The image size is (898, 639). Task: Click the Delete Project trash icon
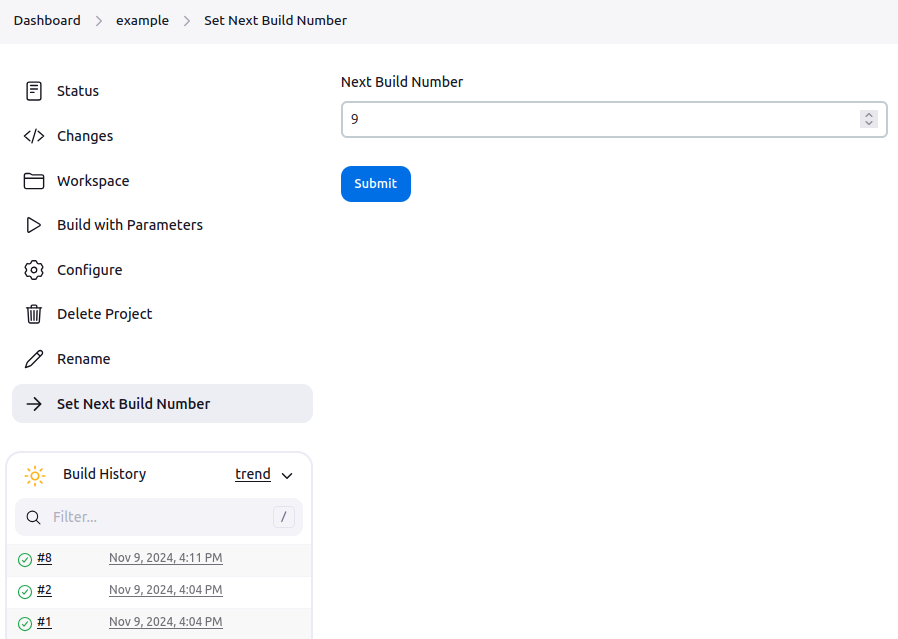click(34, 314)
